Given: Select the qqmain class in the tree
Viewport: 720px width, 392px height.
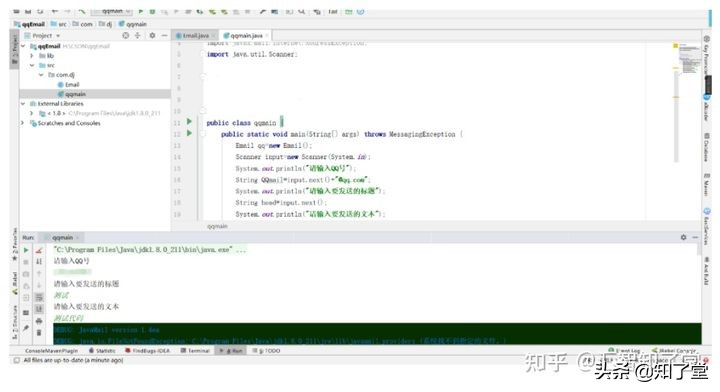Looking at the screenshot, I should coord(72,94).
